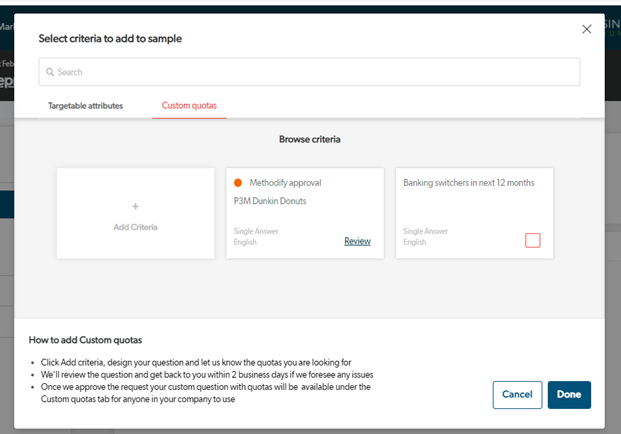Click the orange Methodify approval status dot
621x434 pixels.
click(238, 183)
